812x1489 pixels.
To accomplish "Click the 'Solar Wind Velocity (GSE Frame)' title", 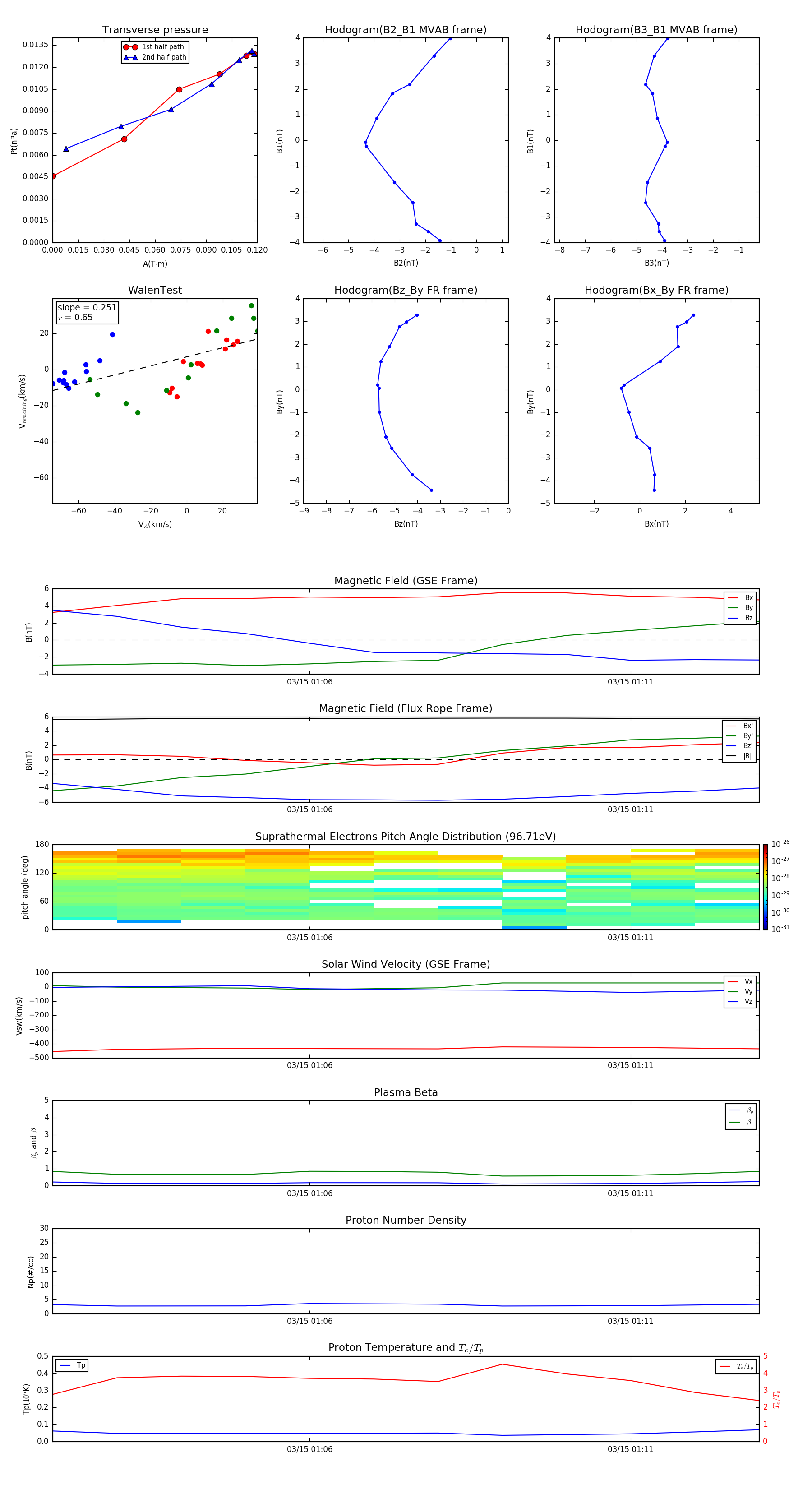I will coord(406,964).
